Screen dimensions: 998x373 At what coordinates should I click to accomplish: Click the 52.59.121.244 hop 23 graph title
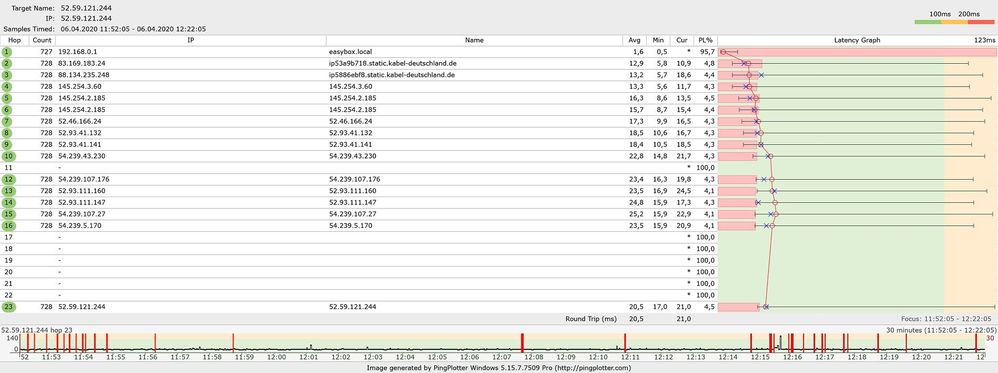[x=37, y=330]
